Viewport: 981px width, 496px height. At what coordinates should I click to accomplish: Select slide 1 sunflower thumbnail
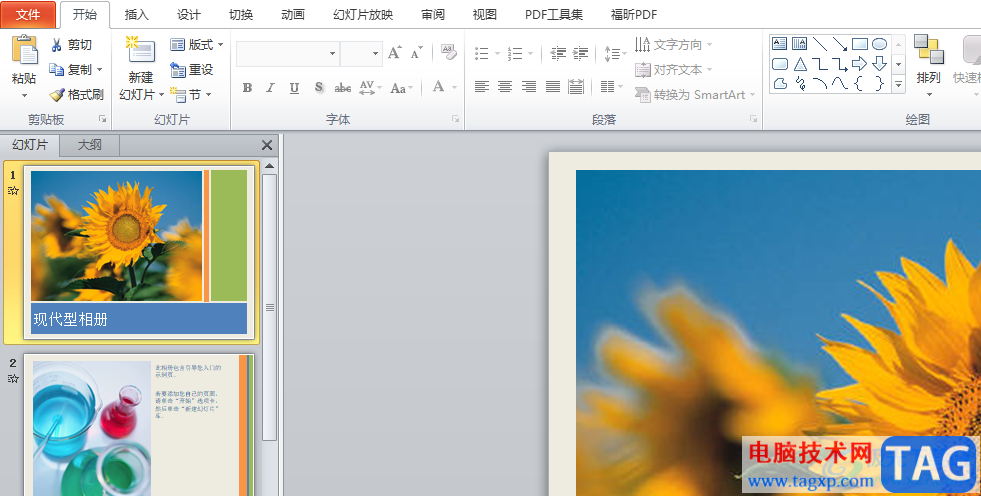[139, 253]
